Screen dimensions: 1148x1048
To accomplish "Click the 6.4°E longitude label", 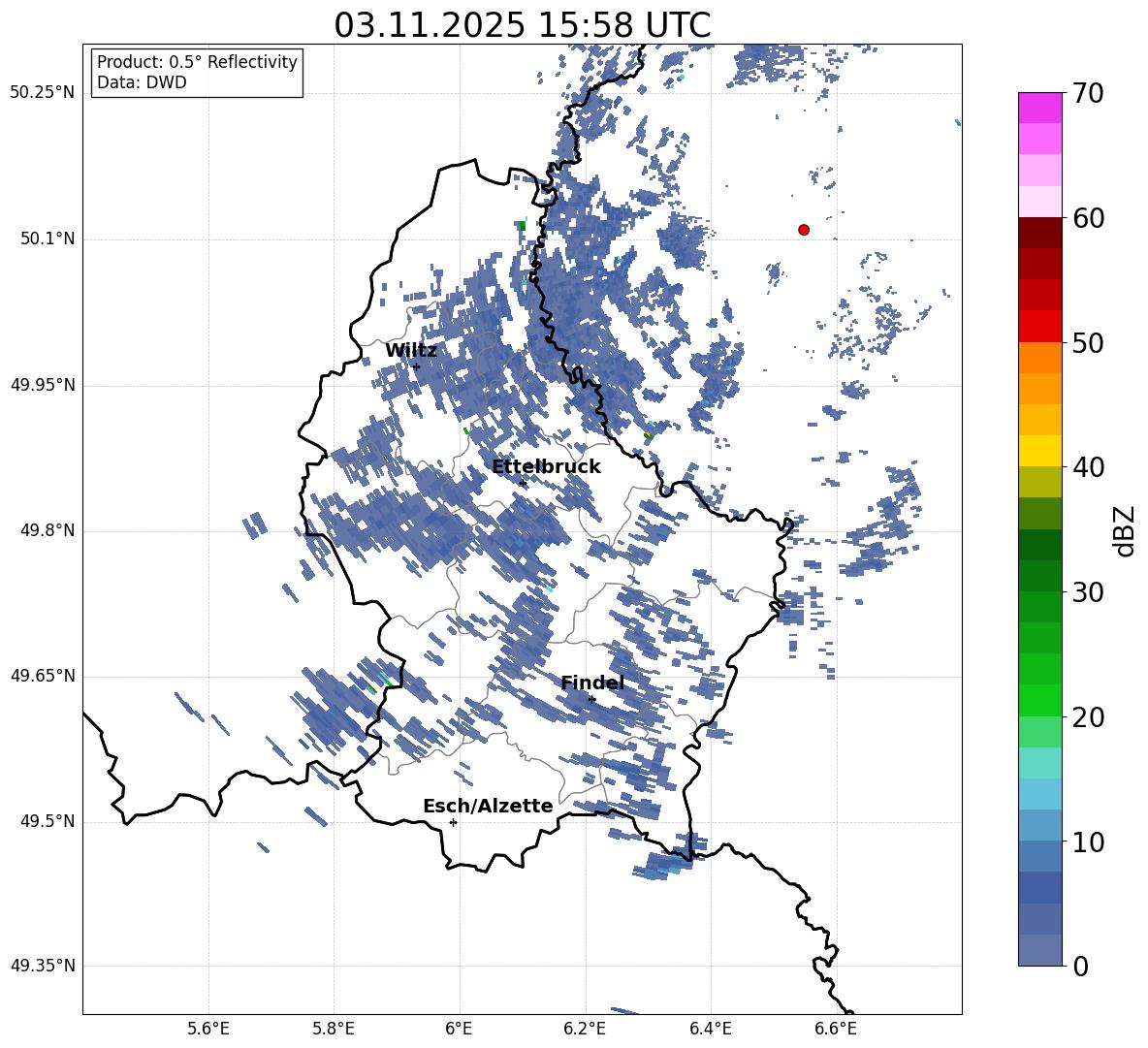I will point(710,1029).
